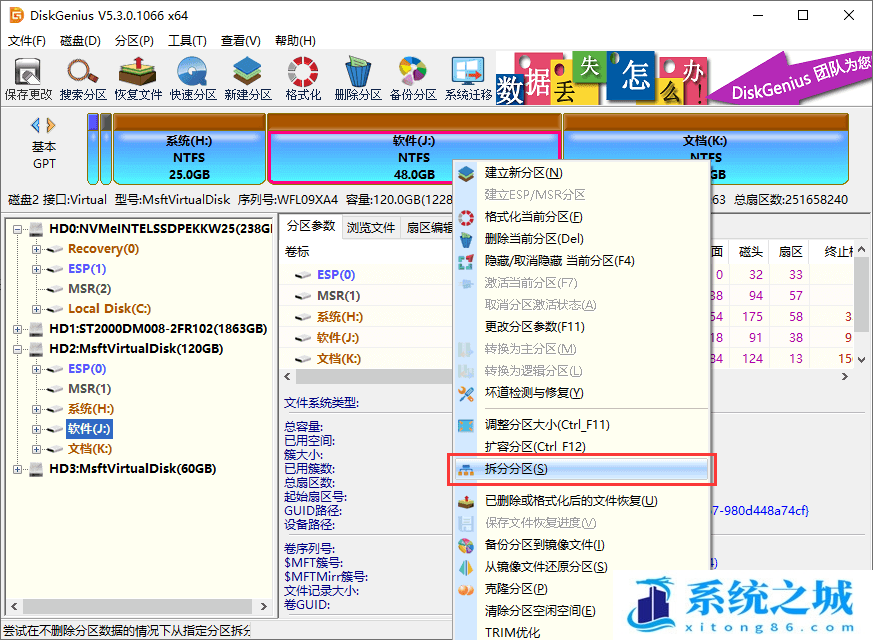Collapse the HD0 NVMe disk tree node
This screenshot has width=873, height=640.
(19, 229)
